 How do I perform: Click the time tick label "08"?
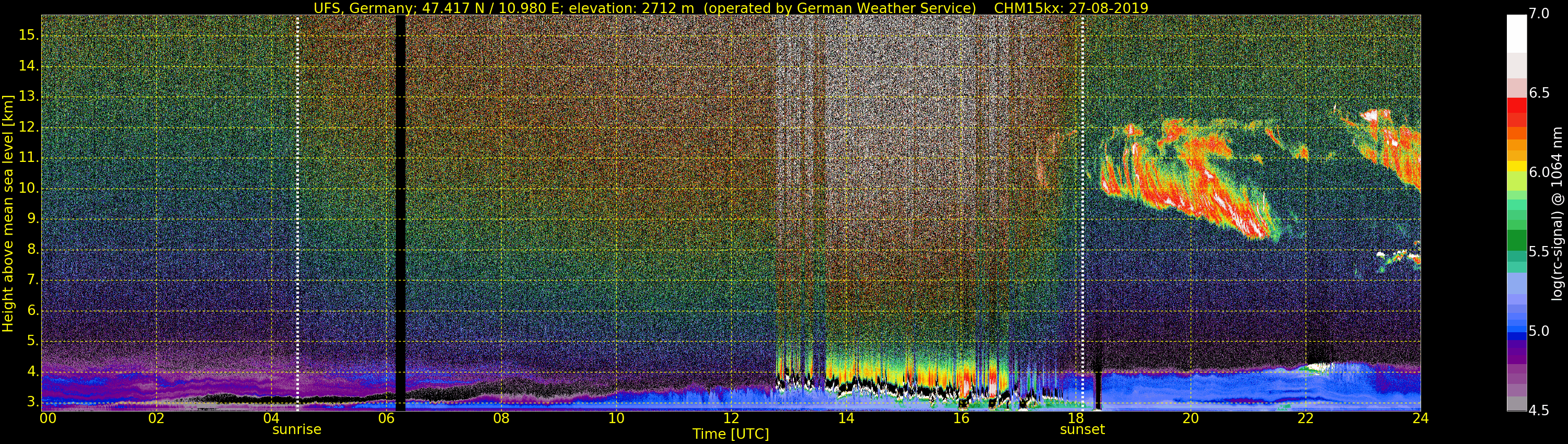501,418
